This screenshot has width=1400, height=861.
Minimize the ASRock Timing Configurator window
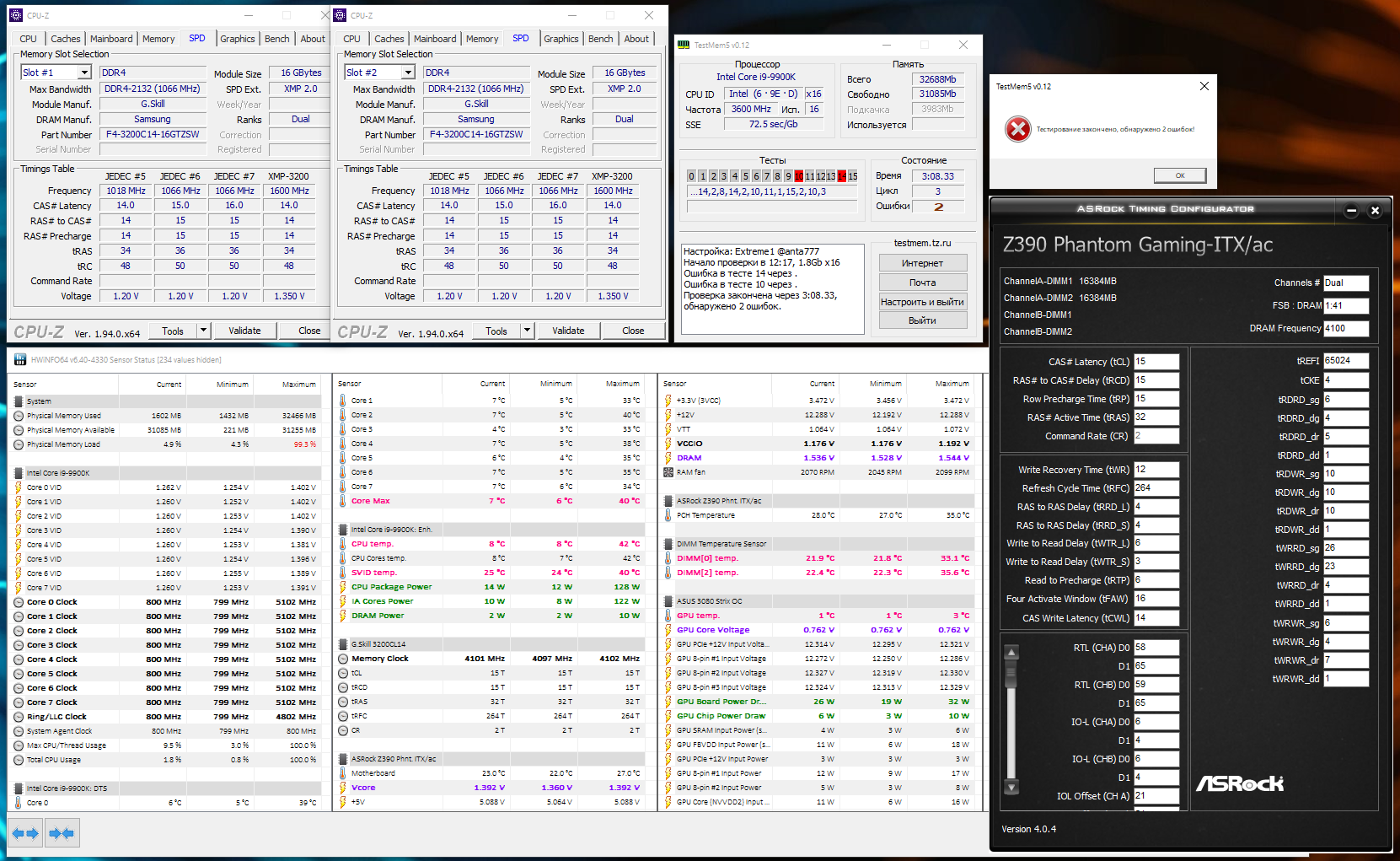[1351, 211]
